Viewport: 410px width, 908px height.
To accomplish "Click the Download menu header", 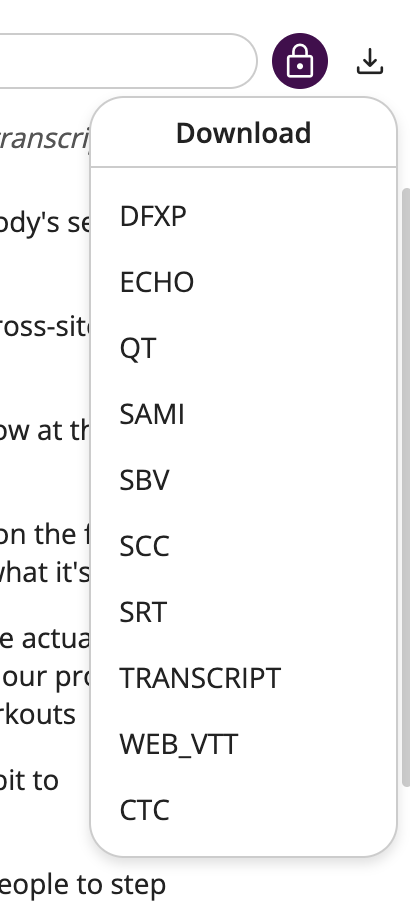I will coord(243,133).
